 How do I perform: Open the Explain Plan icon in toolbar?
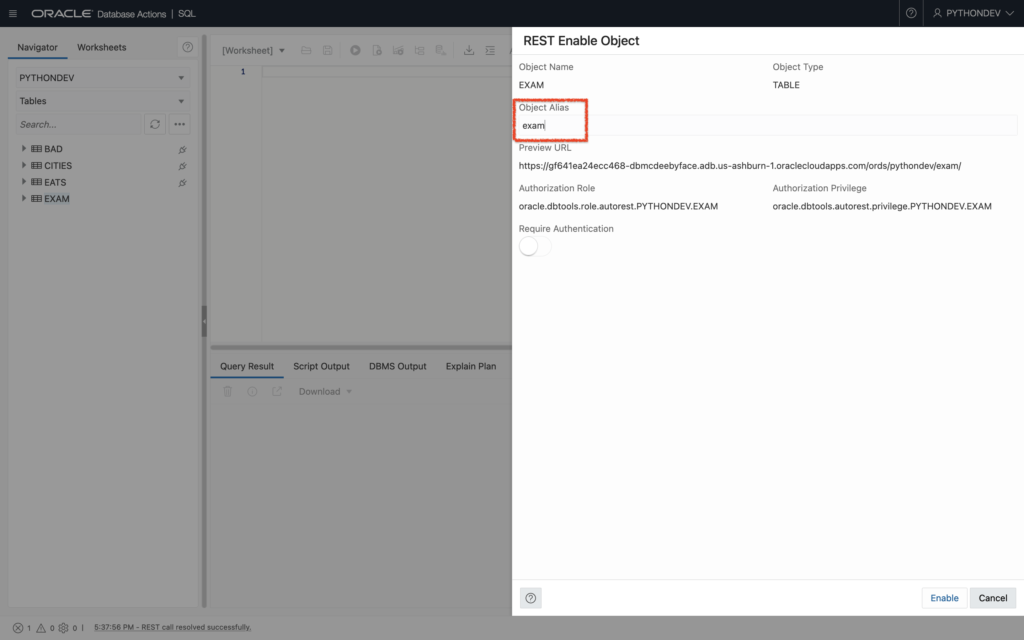click(x=398, y=50)
